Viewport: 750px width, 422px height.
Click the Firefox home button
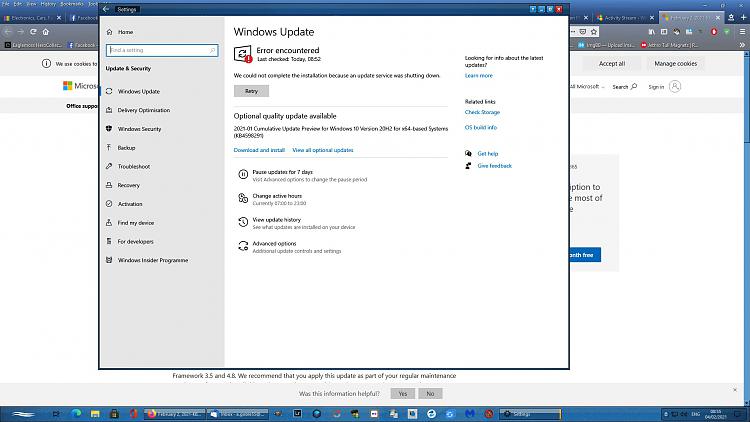pyautogui.click(x=46, y=32)
